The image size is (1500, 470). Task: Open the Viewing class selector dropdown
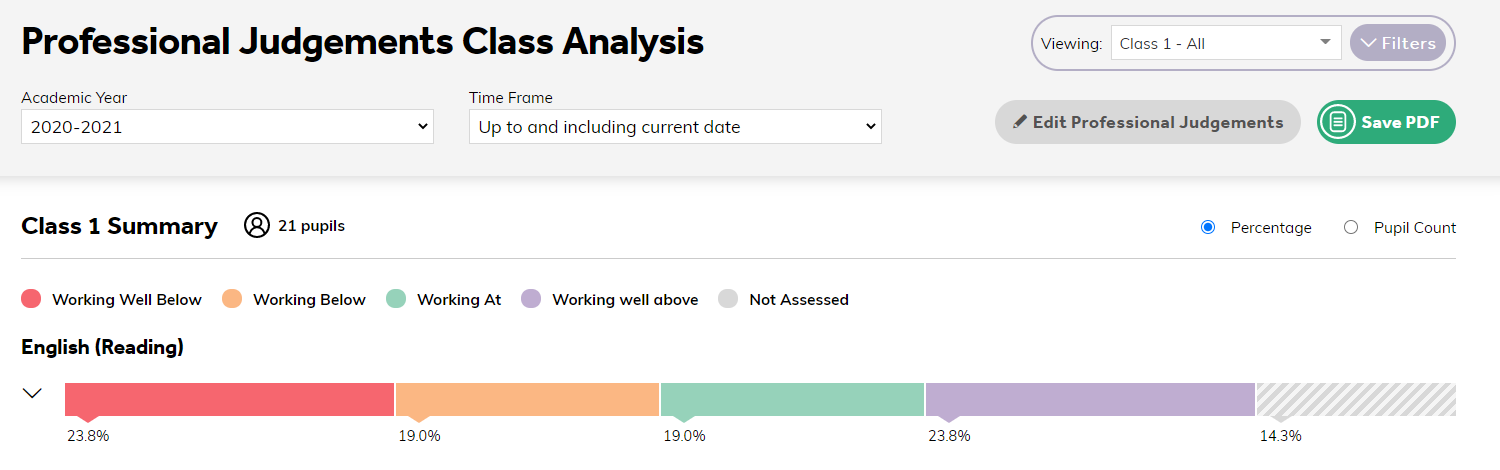[x=1226, y=43]
